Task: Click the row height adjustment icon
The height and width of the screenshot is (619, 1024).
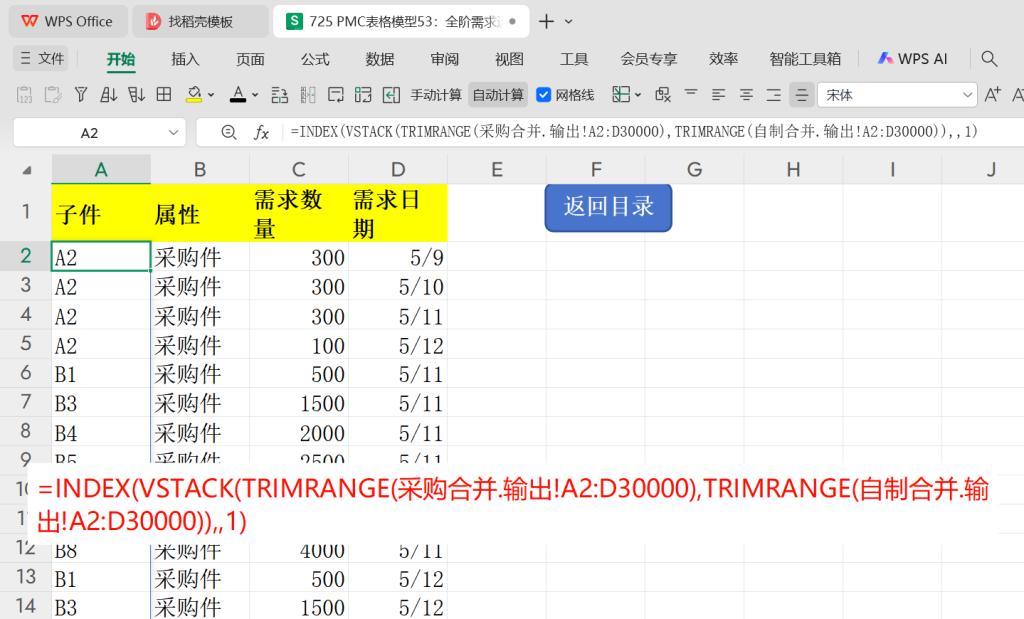Action: pyautogui.click(x=280, y=95)
